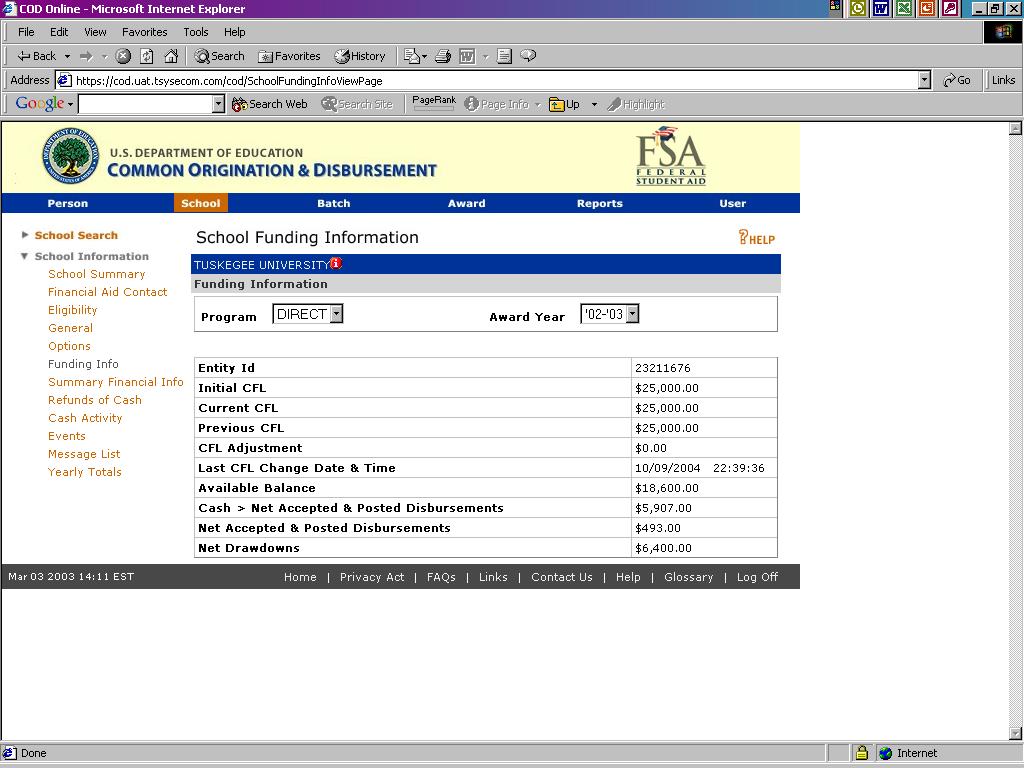The height and width of the screenshot is (768, 1024).
Task: Click the red info icon next to Tuskegee University
Action: coord(336,263)
